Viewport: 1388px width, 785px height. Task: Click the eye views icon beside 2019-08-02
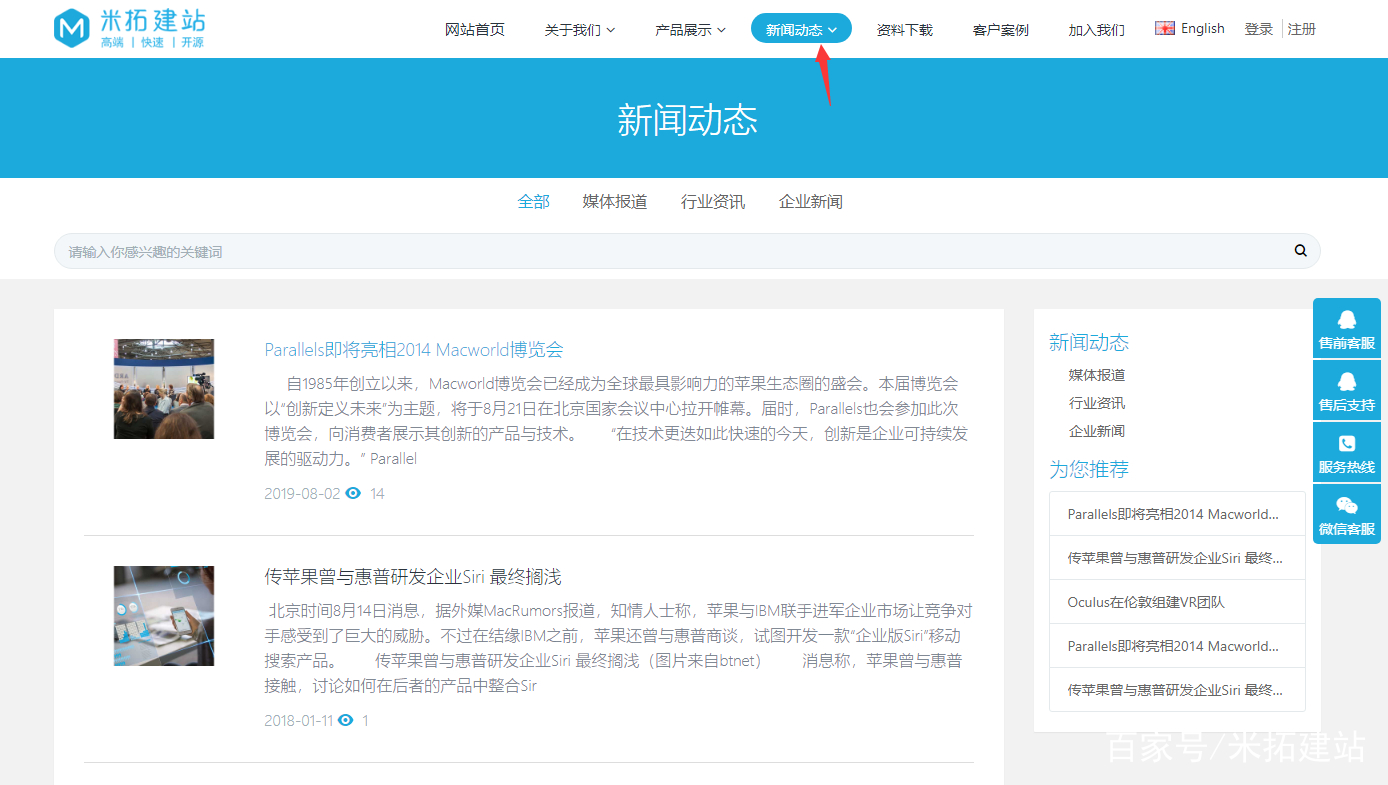click(x=353, y=493)
